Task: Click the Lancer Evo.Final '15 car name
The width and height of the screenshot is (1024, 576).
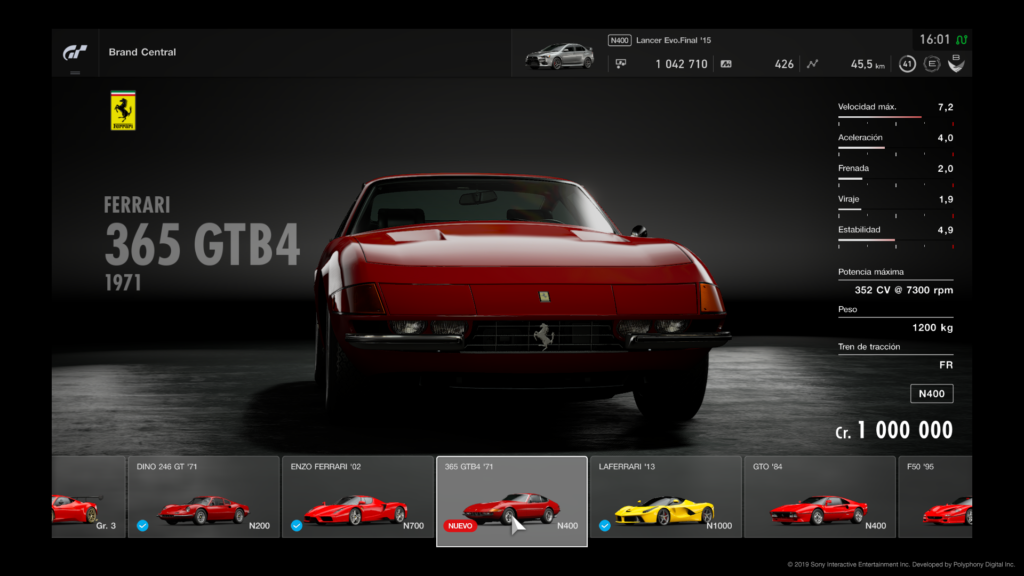Action: click(673, 40)
